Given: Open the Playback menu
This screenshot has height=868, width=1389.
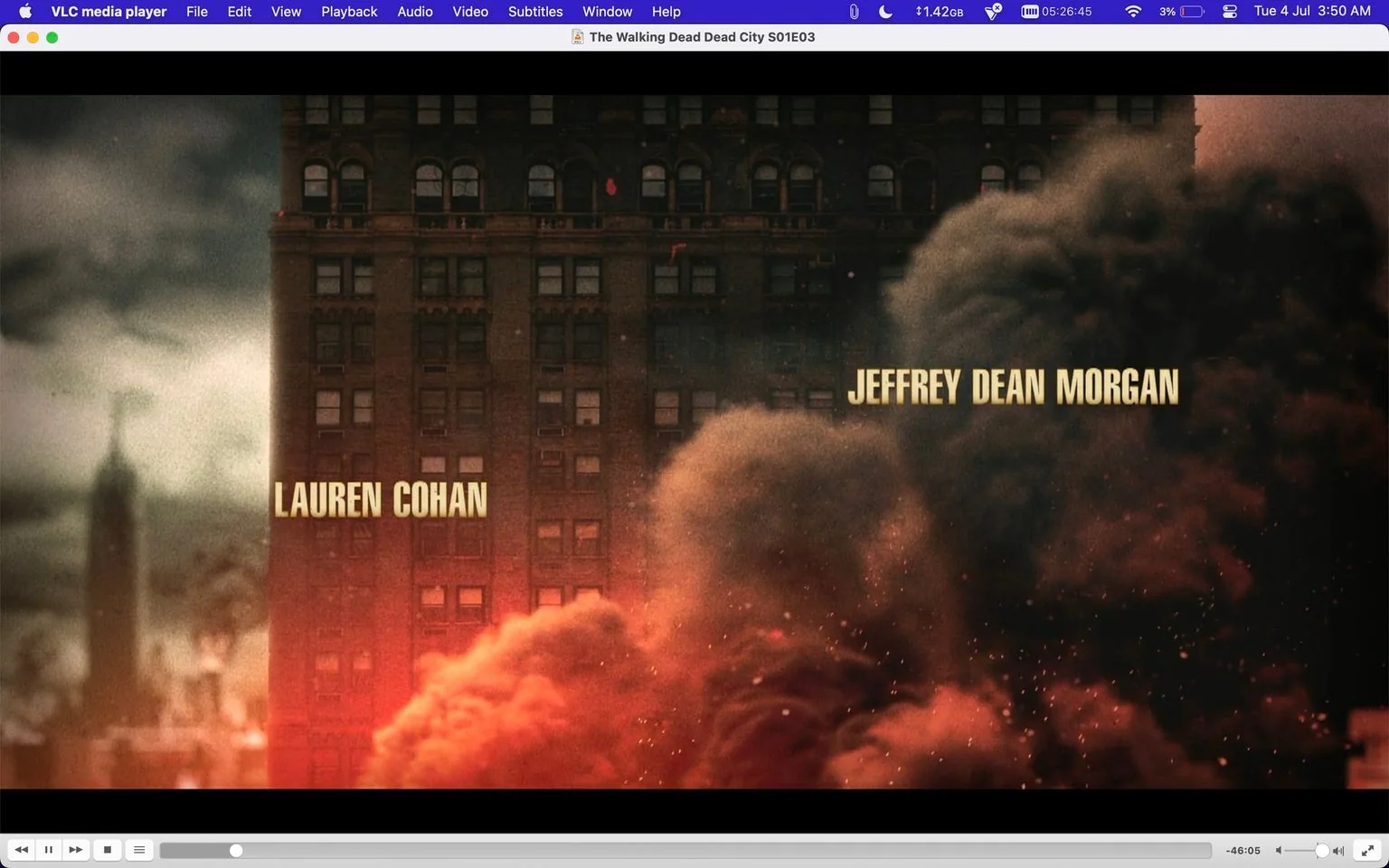Looking at the screenshot, I should click(349, 12).
